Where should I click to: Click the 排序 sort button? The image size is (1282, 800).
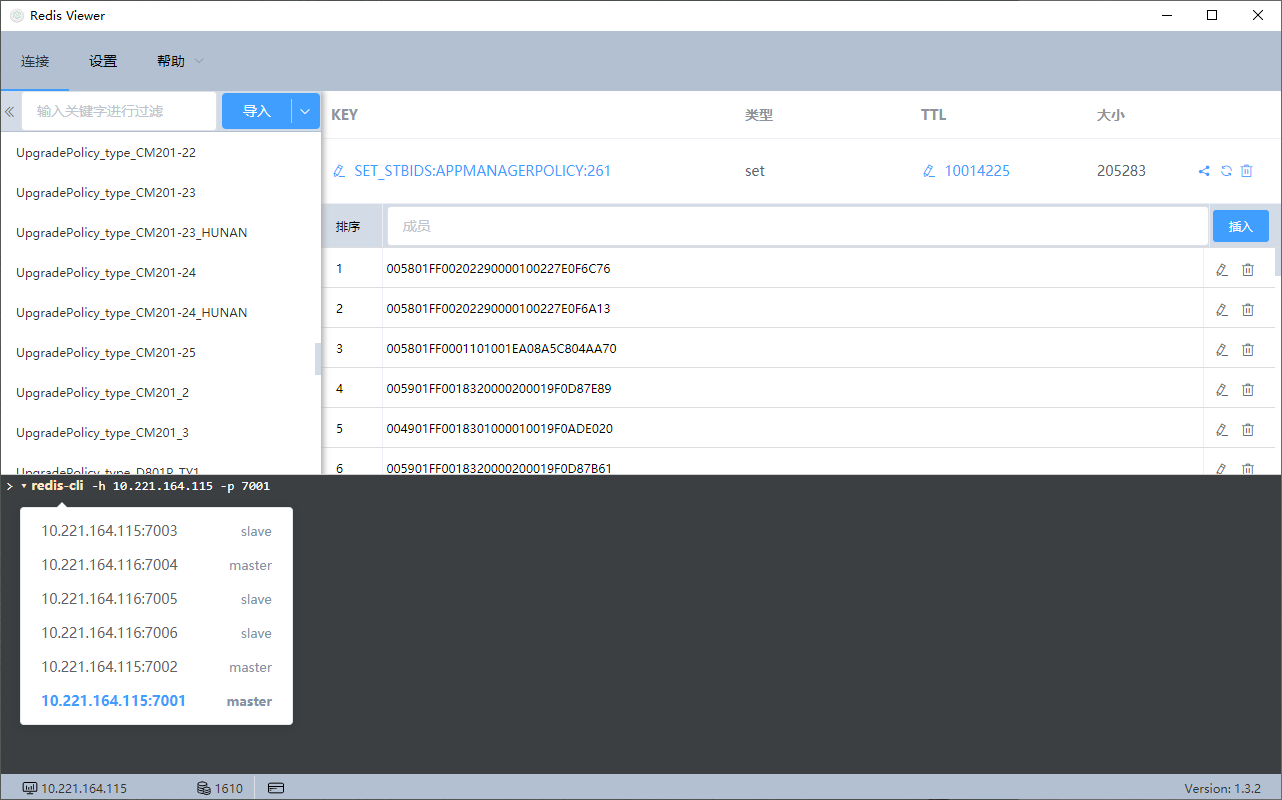[x=348, y=227]
